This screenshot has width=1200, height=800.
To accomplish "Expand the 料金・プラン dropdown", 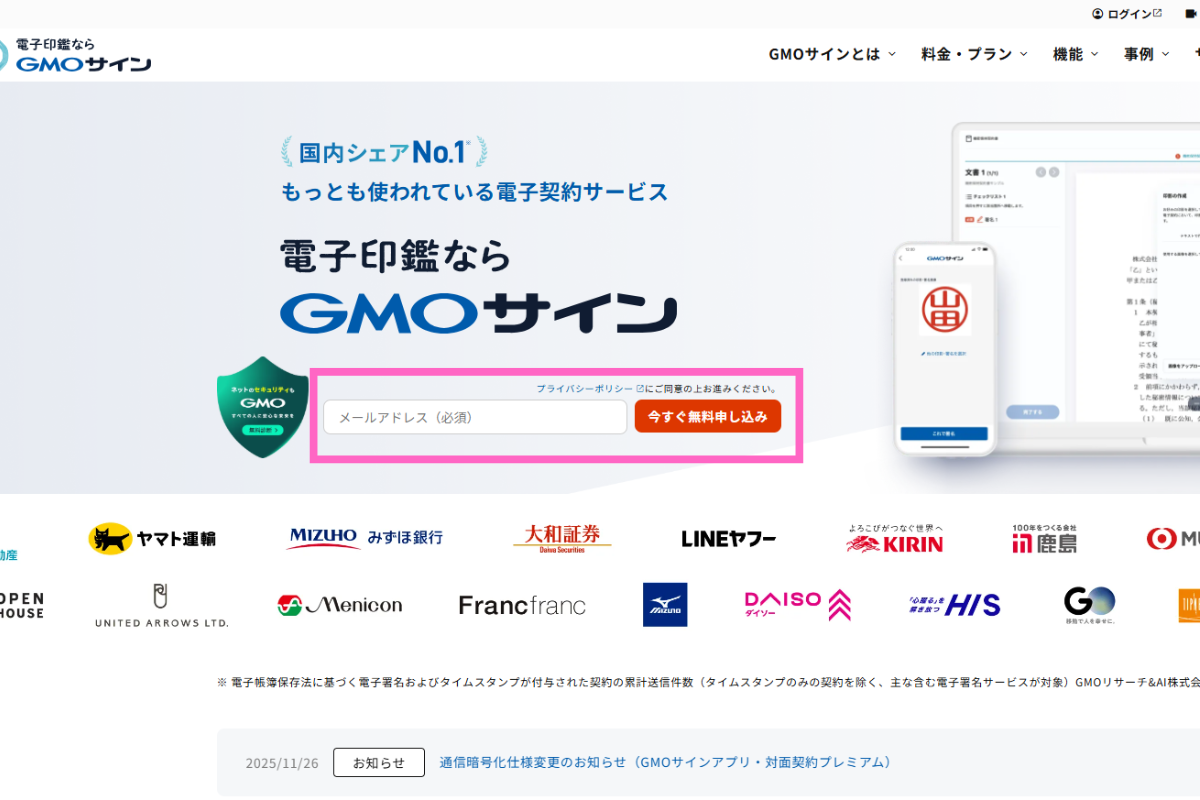I will (x=973, y=54).
